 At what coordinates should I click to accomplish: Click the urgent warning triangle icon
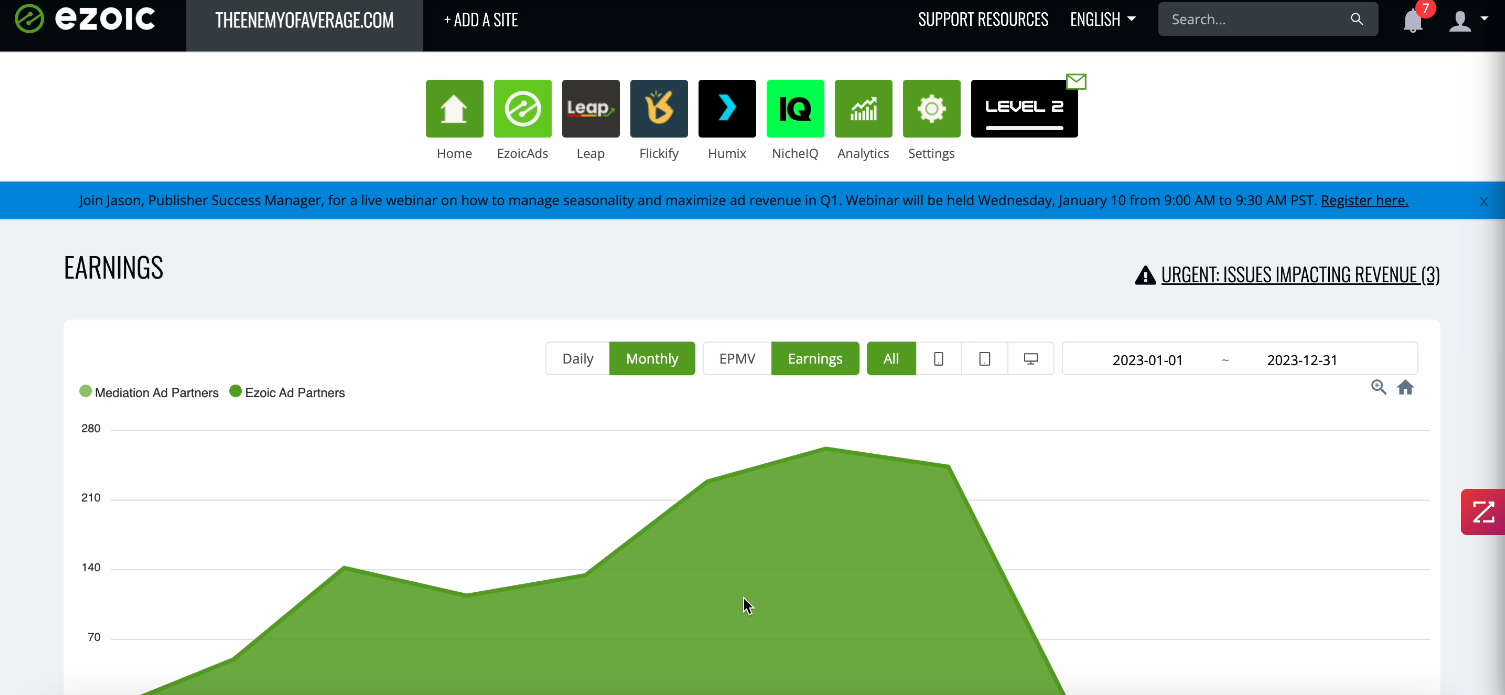click(x=1145, y=275)
